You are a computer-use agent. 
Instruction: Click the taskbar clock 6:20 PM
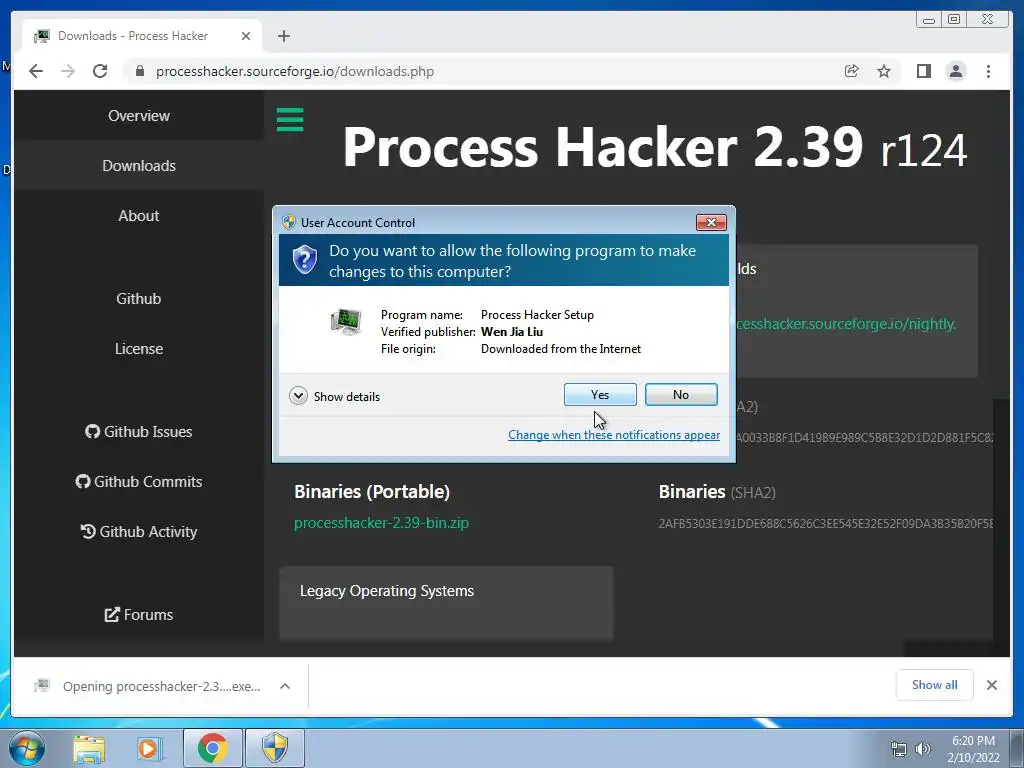pos(973,741)
